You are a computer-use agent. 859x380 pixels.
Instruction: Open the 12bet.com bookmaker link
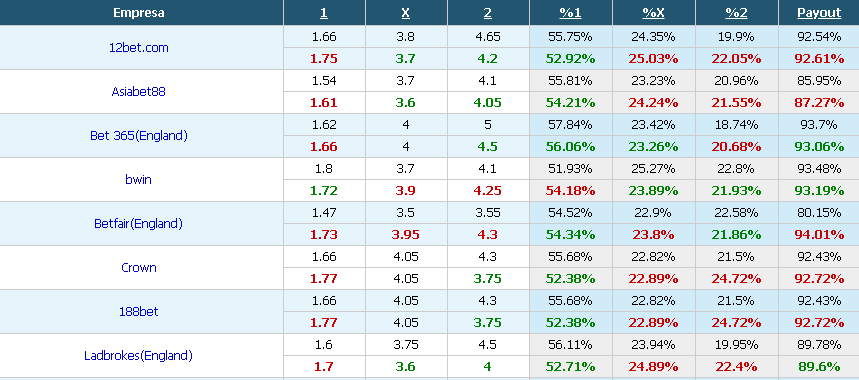(x=139, y=48)
